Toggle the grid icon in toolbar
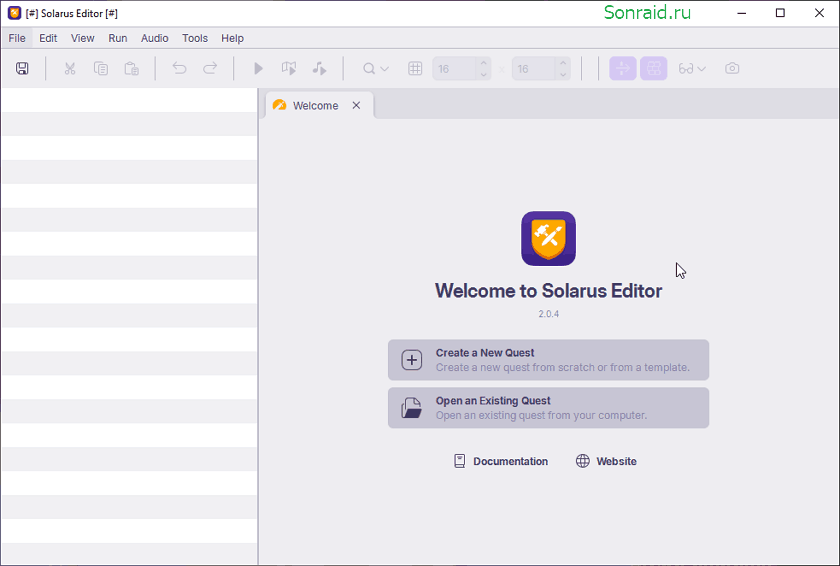 pos(415,69)
